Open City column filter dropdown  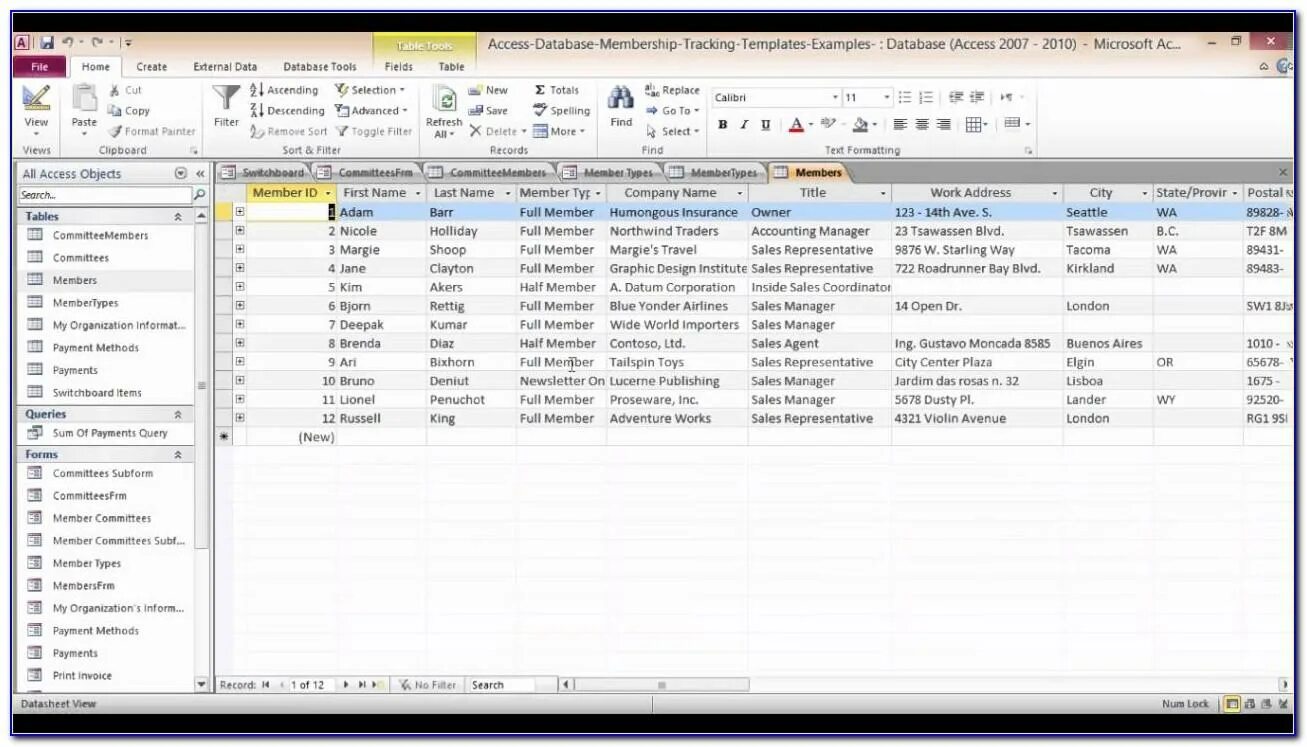1145,193
